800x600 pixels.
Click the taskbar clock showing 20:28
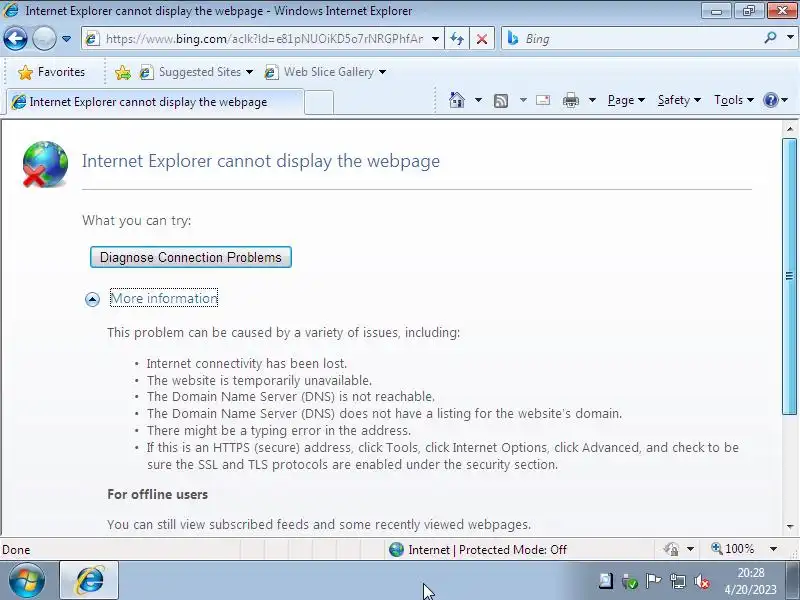[x=750, y=581]
